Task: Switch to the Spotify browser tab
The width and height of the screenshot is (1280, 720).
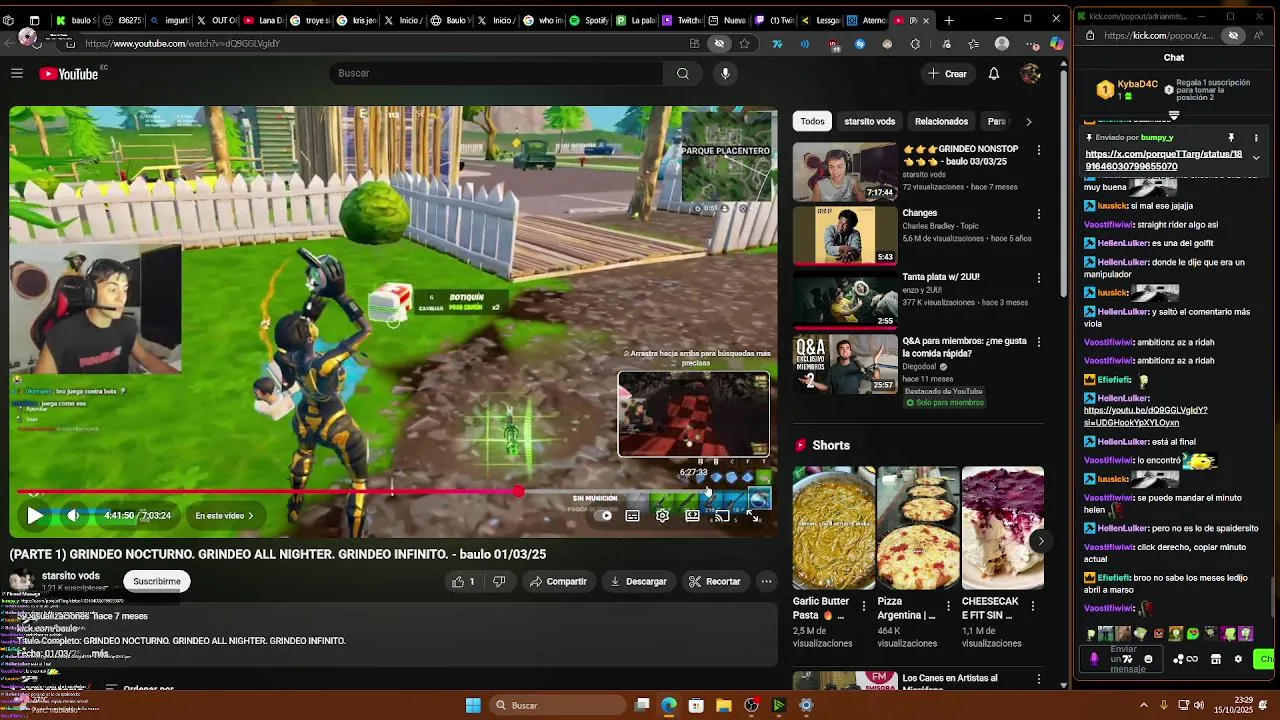Action: (590, 19)
